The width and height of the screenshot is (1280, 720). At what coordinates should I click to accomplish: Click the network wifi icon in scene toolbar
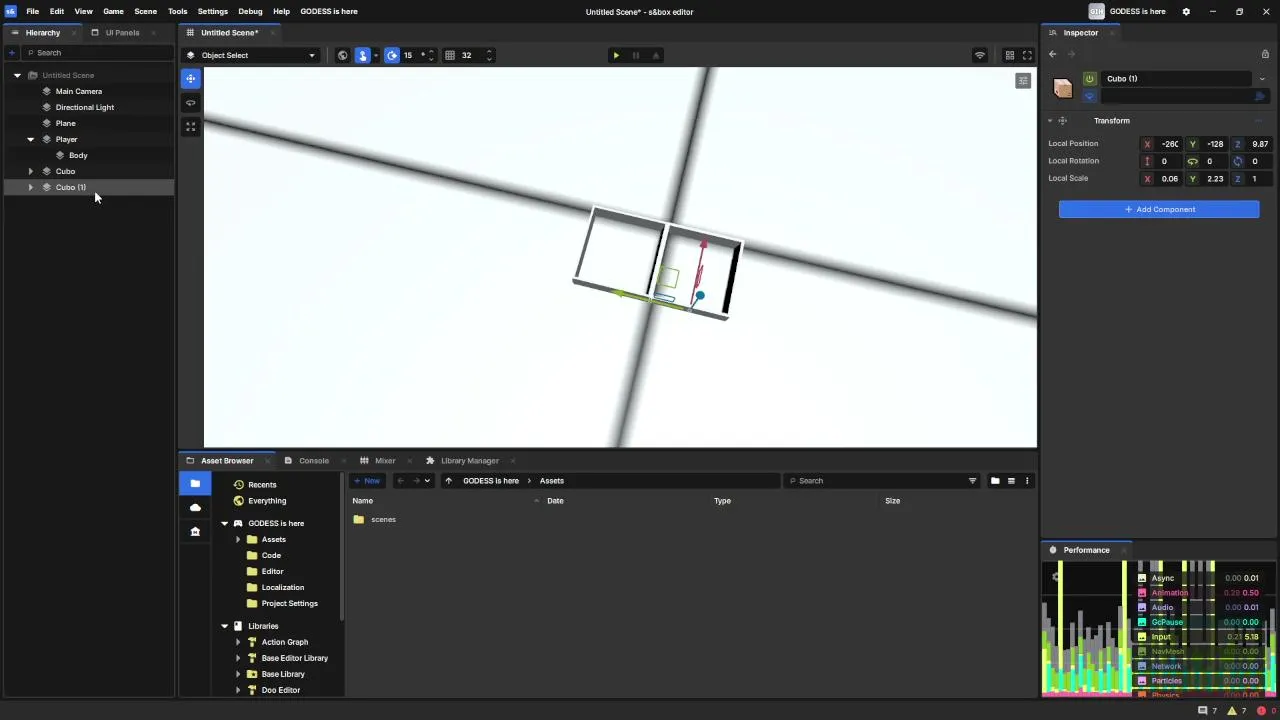[980, 55]
